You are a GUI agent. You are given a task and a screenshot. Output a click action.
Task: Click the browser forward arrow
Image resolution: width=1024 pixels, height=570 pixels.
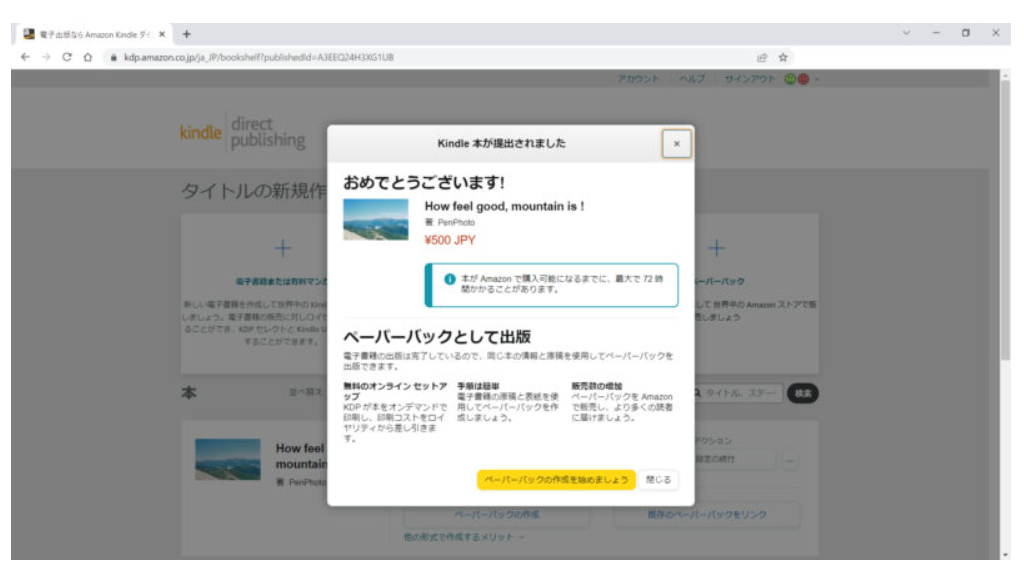(x=46, y=57)
